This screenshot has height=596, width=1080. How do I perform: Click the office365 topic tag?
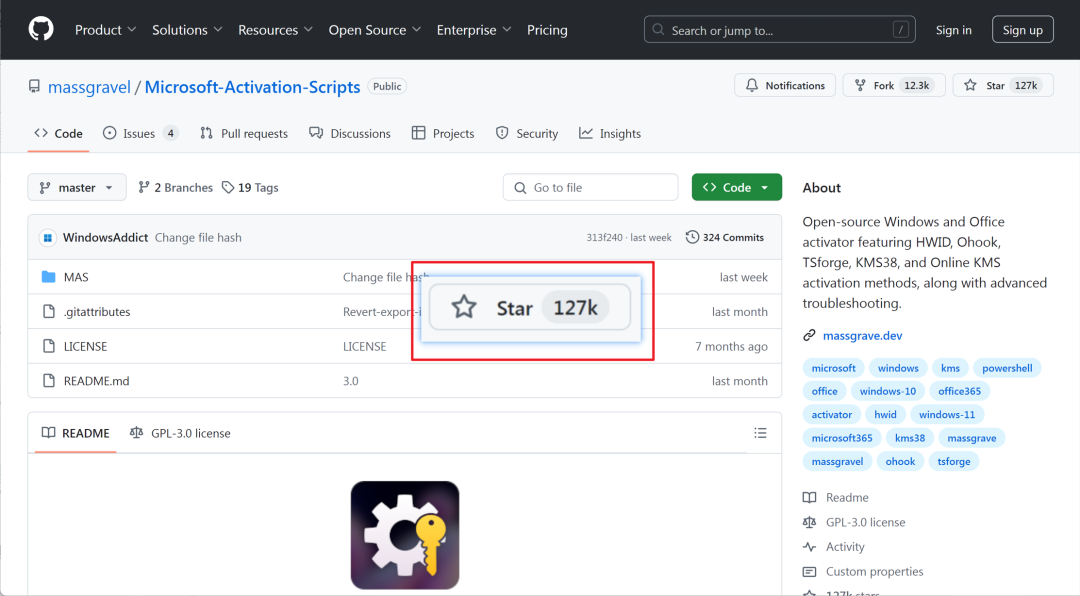pyautogui.click(x=959, y=391)
